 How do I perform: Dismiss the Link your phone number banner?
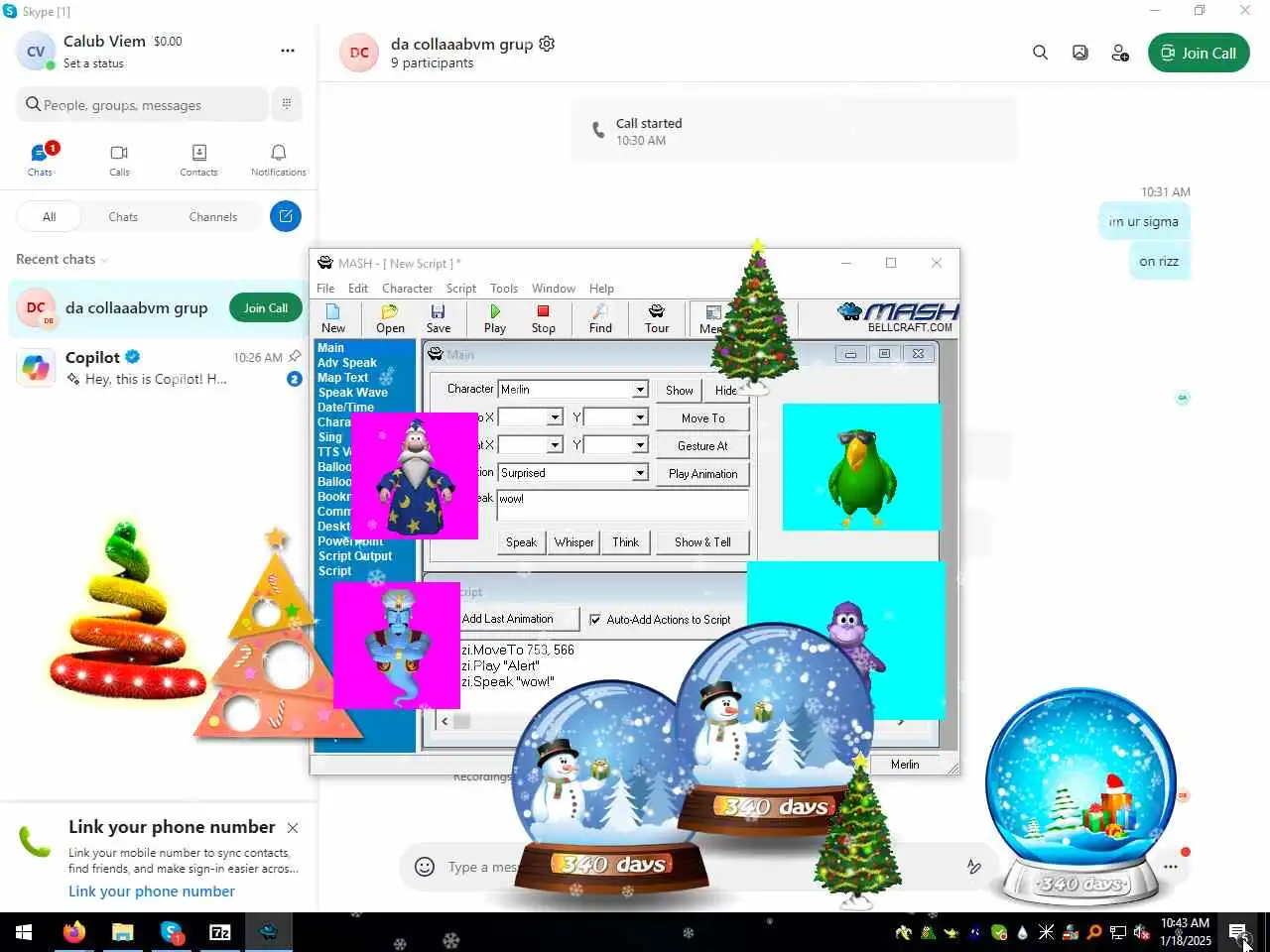[x=293, y=827]
